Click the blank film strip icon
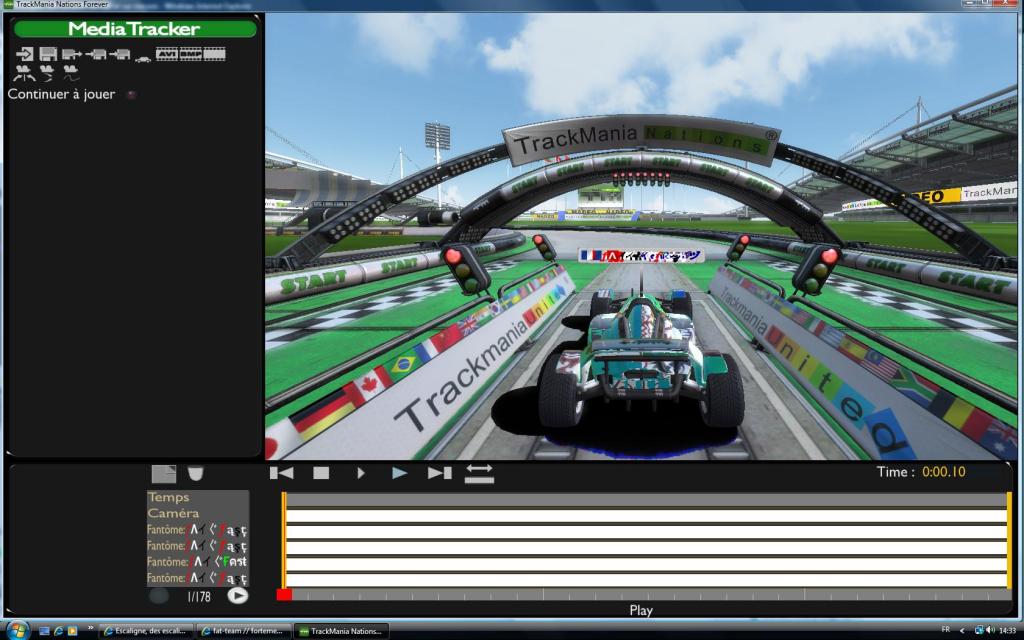This screenshot has width=1024, height=640. point(214,54)
